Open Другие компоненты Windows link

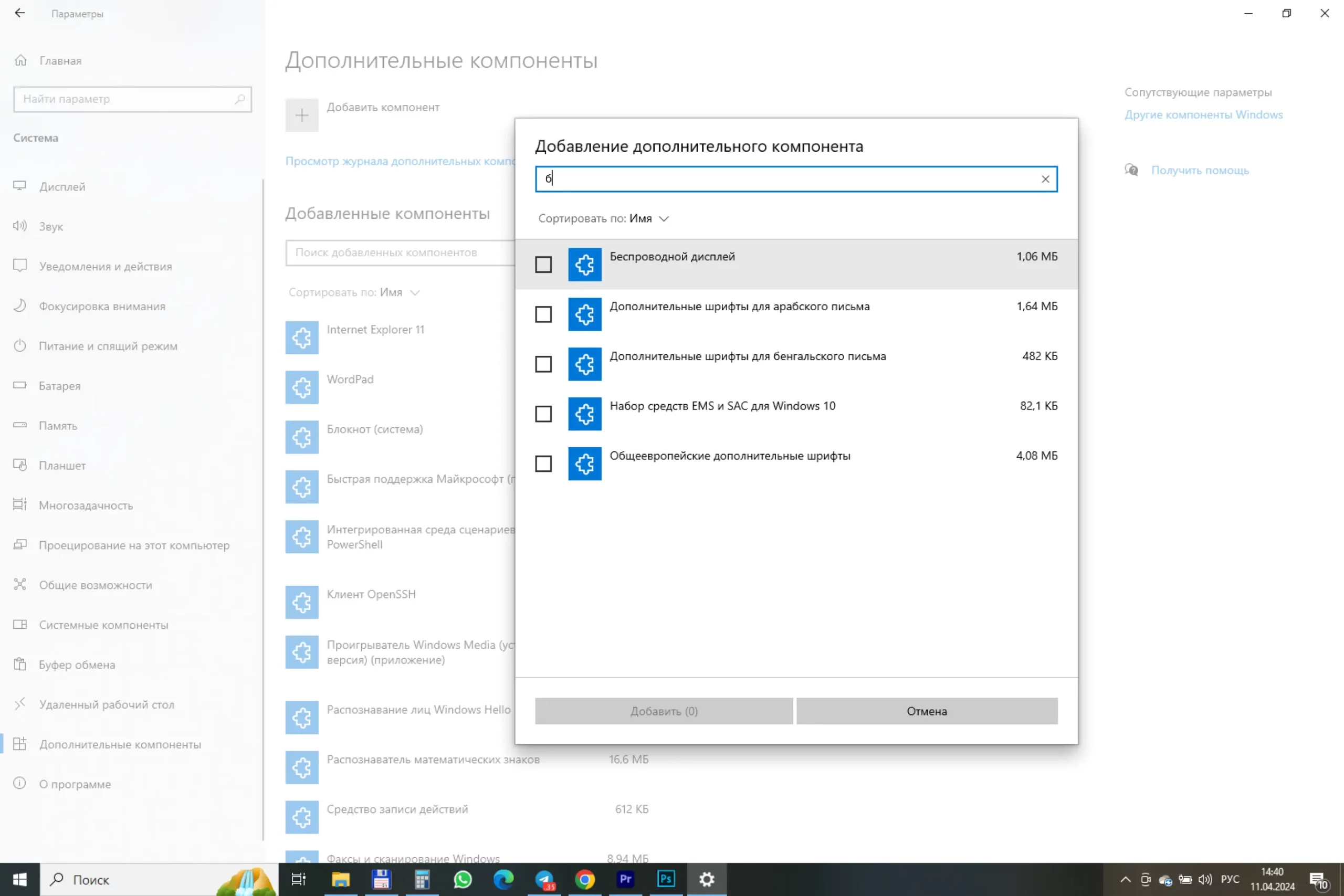[1203, 115]
